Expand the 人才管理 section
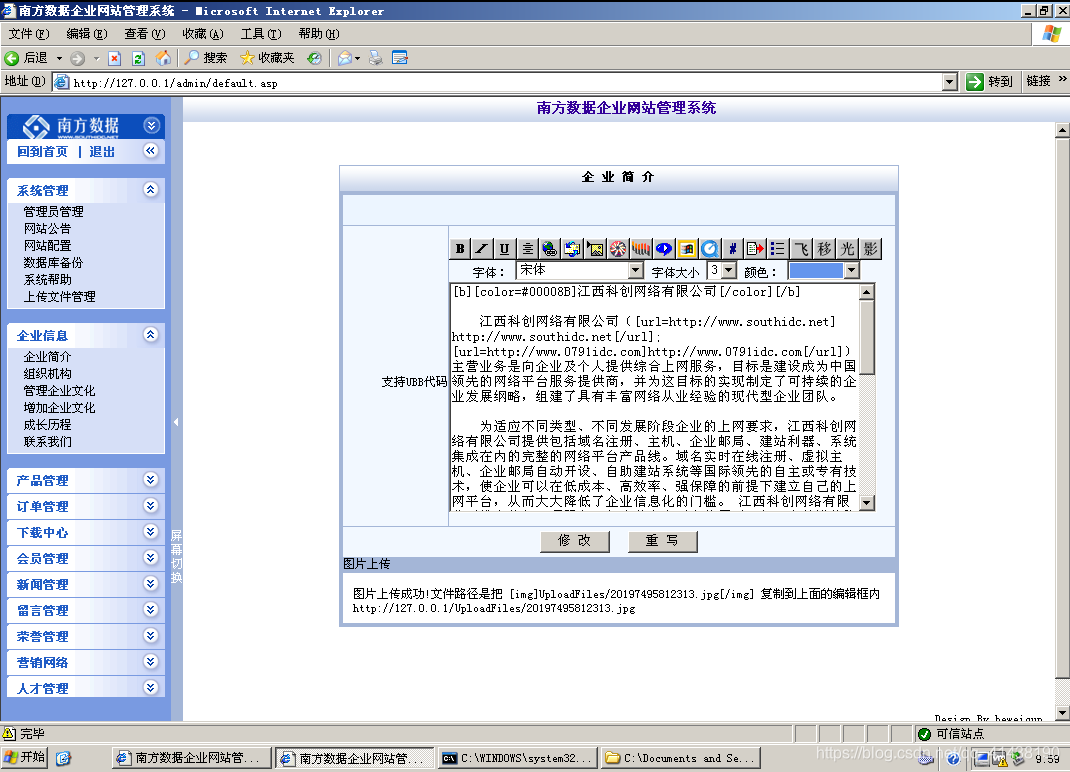The height and width of the screenshot is (772, 1070). (x=151, y=687)
